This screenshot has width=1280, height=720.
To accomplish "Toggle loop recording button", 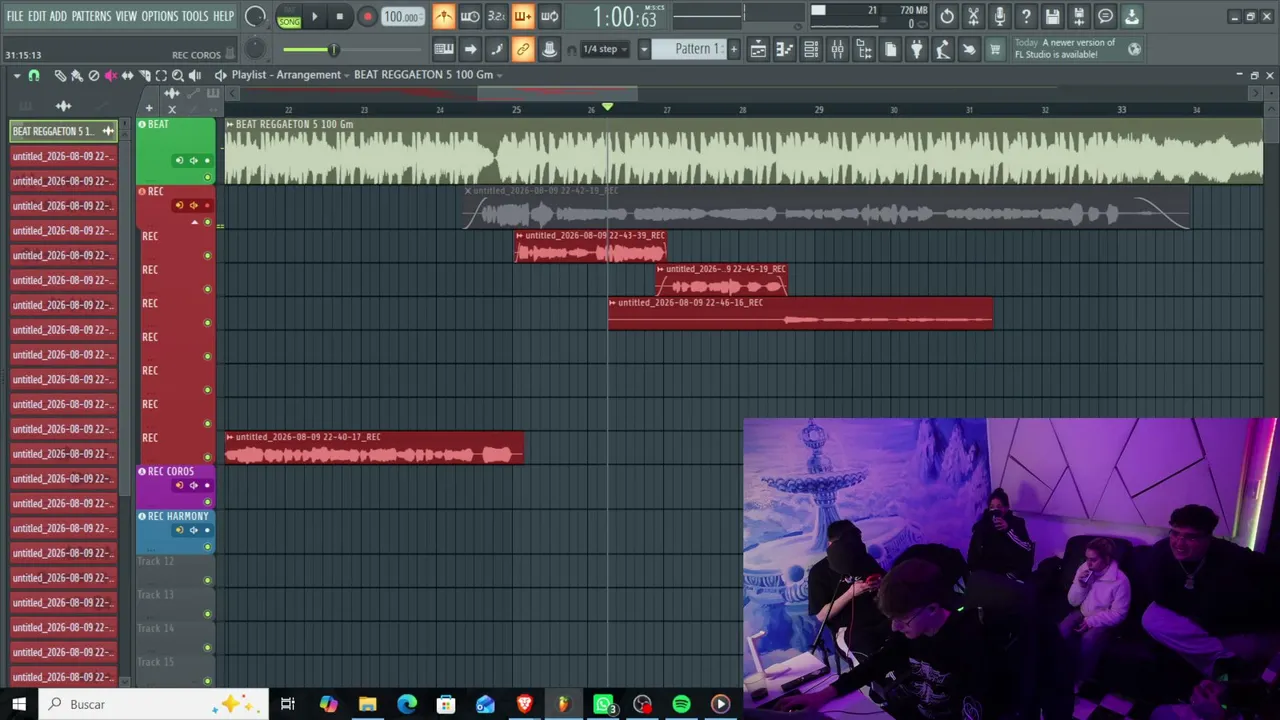I will (549, 16).
